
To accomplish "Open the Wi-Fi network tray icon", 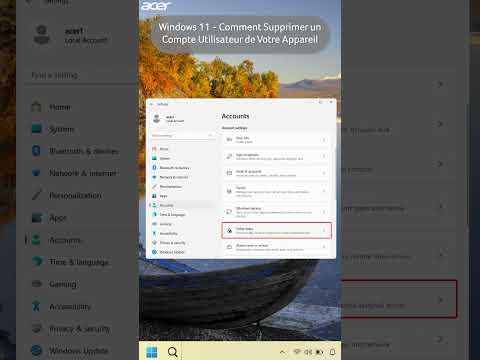I will click(297, 352).
